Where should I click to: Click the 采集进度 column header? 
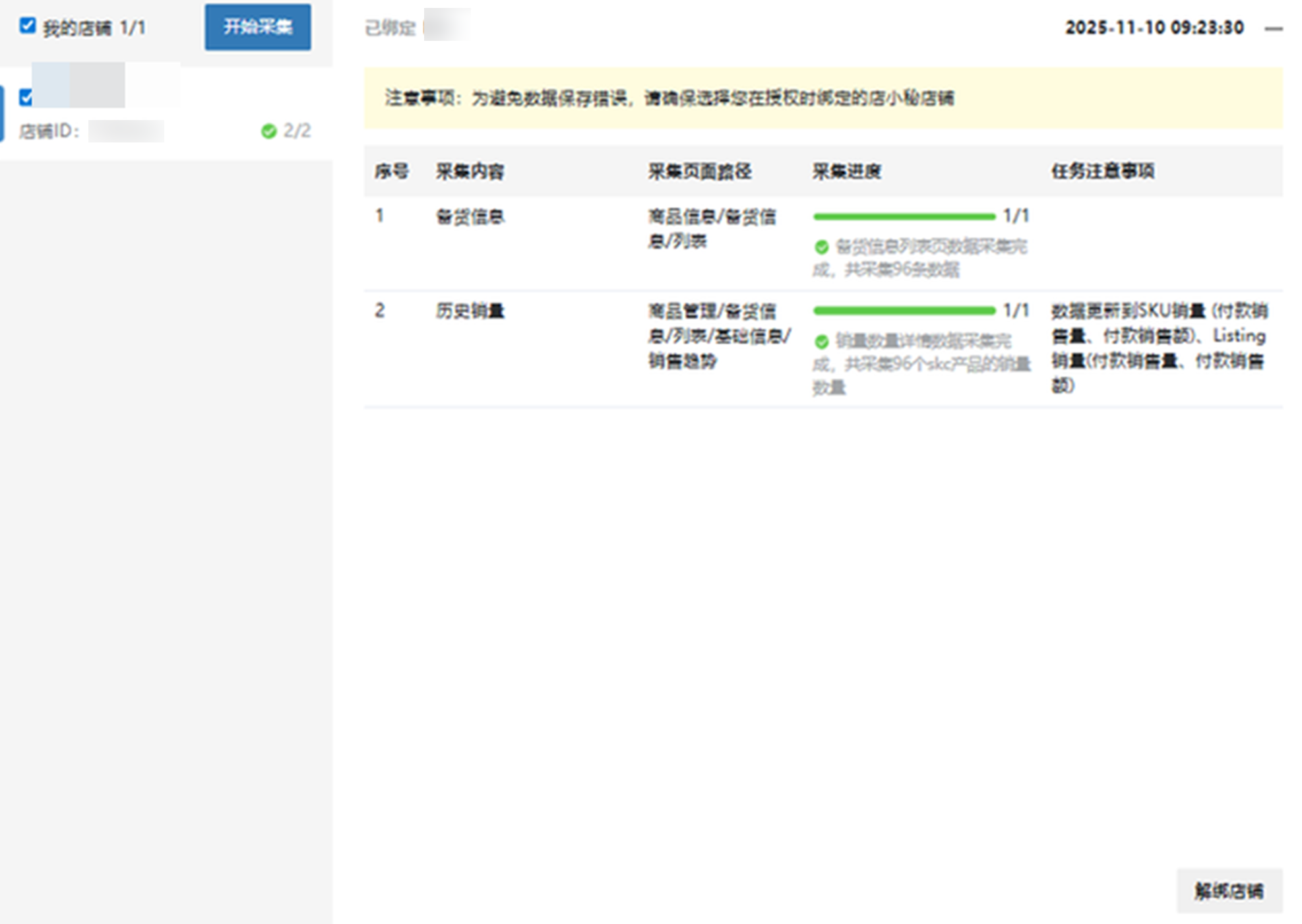click(x=846, y=172)
